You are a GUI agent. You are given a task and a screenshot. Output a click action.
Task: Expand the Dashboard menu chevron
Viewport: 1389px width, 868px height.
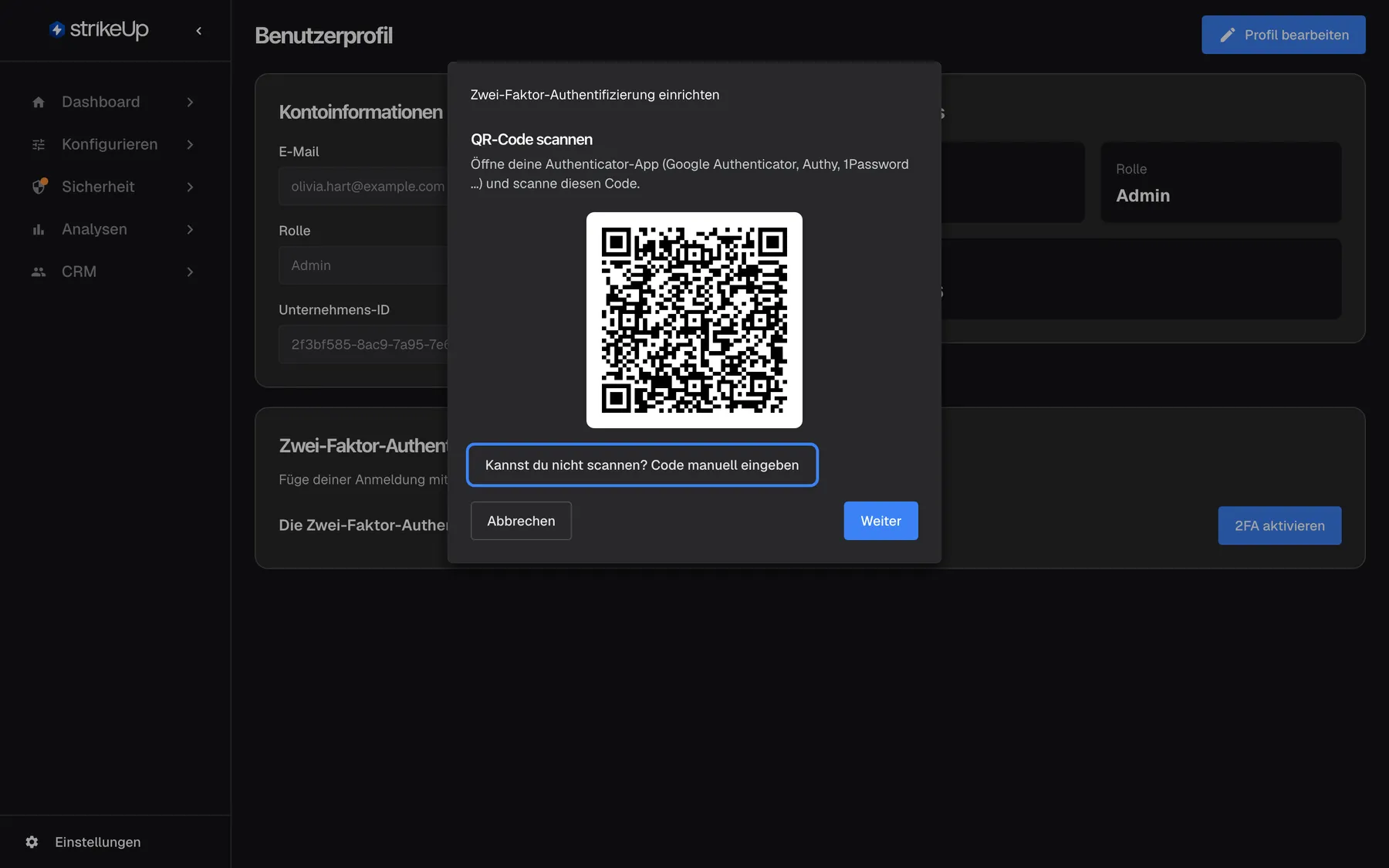coord(190,102)
